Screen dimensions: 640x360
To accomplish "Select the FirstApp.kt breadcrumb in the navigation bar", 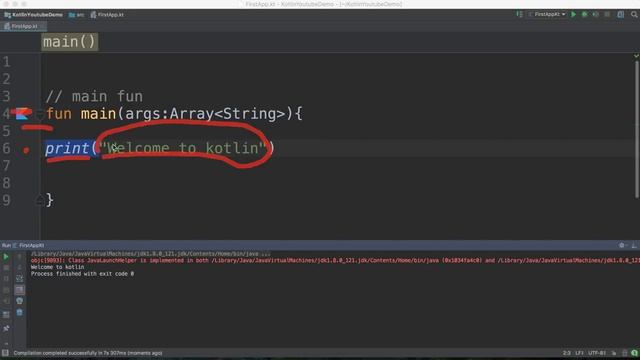I will [107, 15].
